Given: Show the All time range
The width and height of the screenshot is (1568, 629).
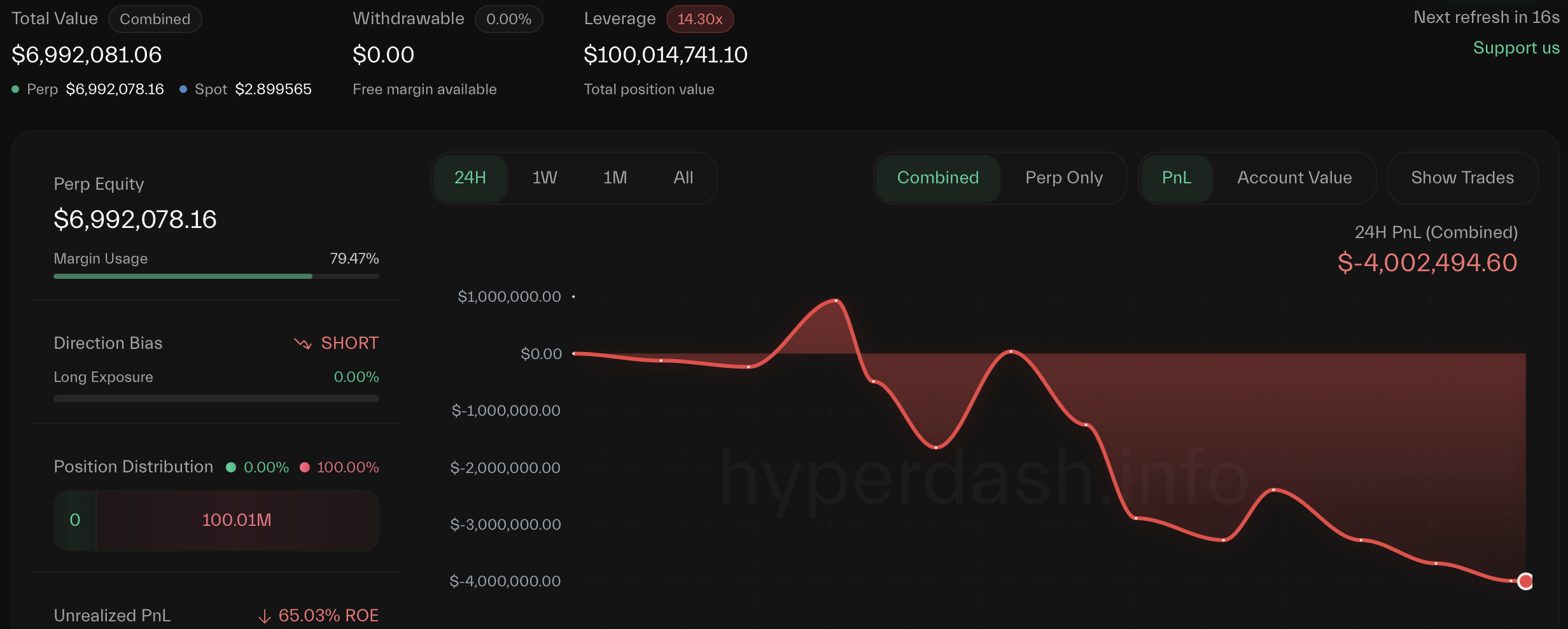Looking at the screenshot, I should pos(683,178).
